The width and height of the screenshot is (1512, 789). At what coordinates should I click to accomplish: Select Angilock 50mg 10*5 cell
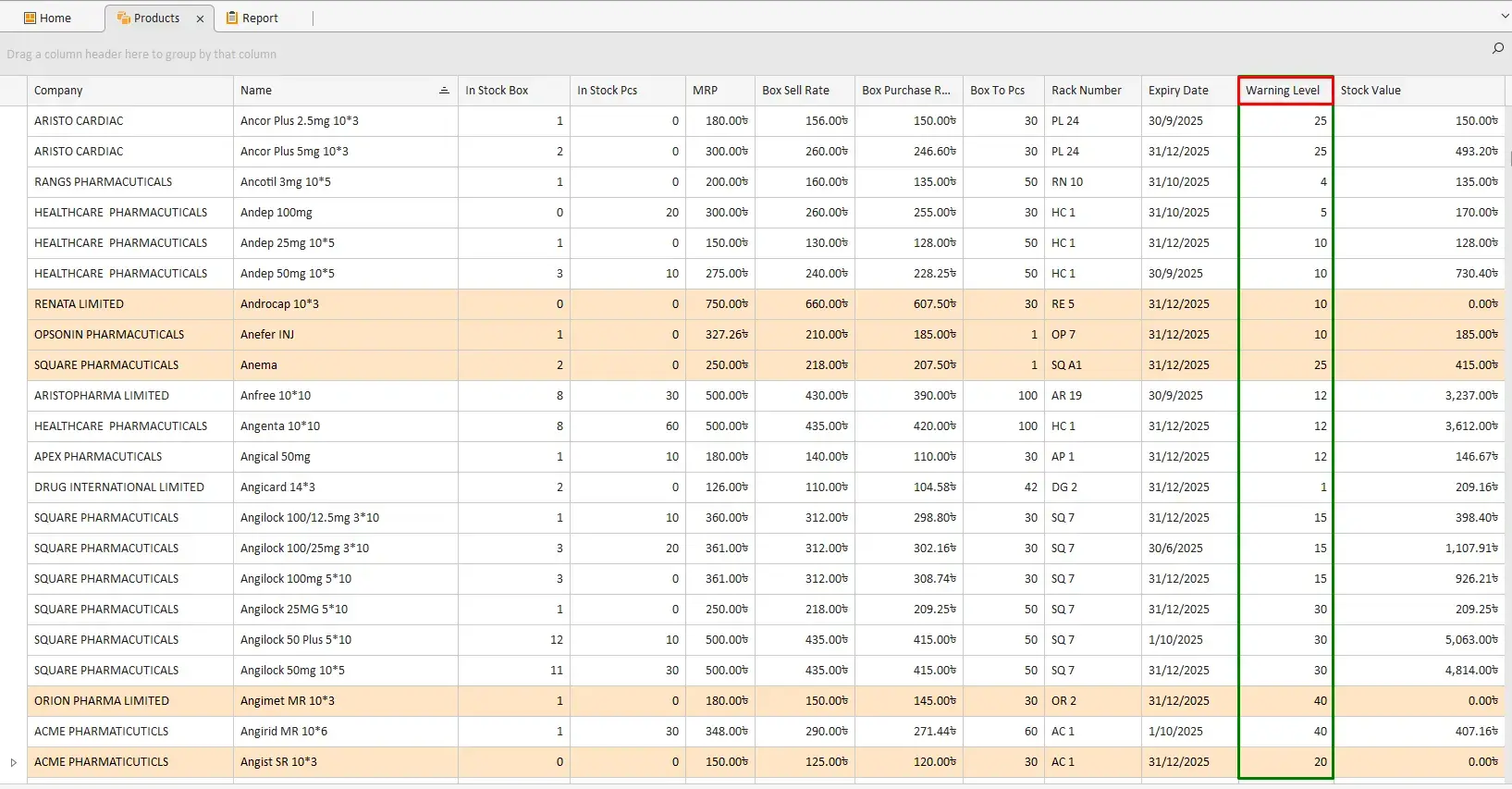tap(346, 671)
